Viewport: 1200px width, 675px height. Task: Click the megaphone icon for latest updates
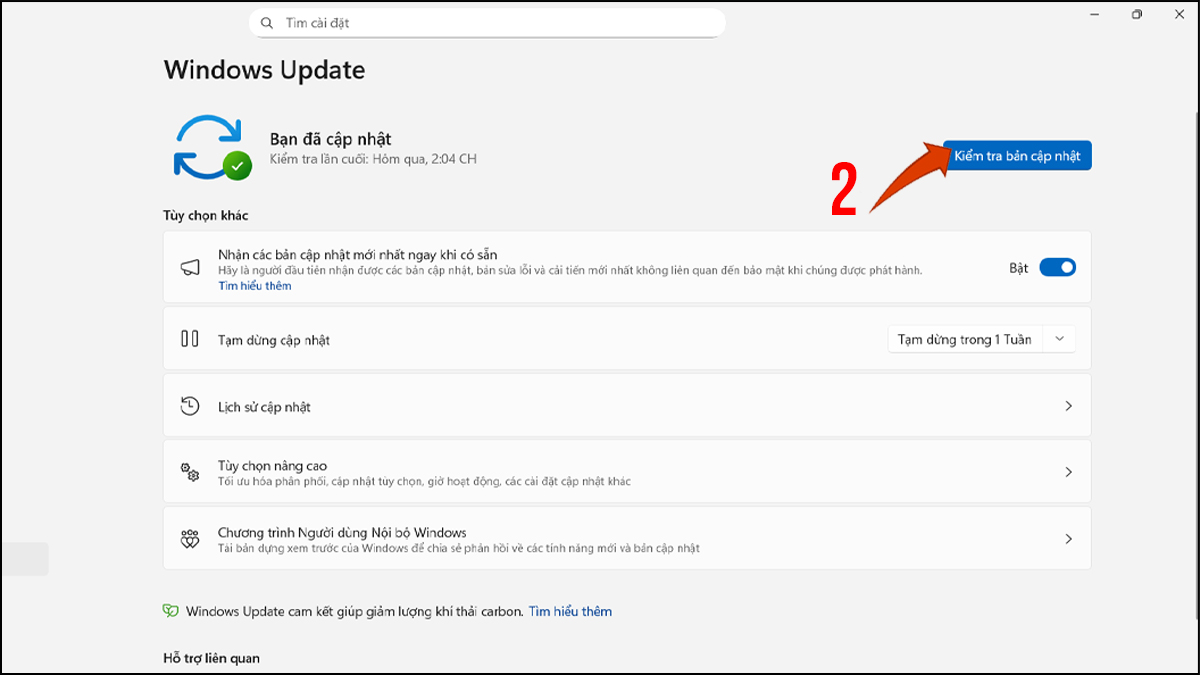(x=190, y=268)
